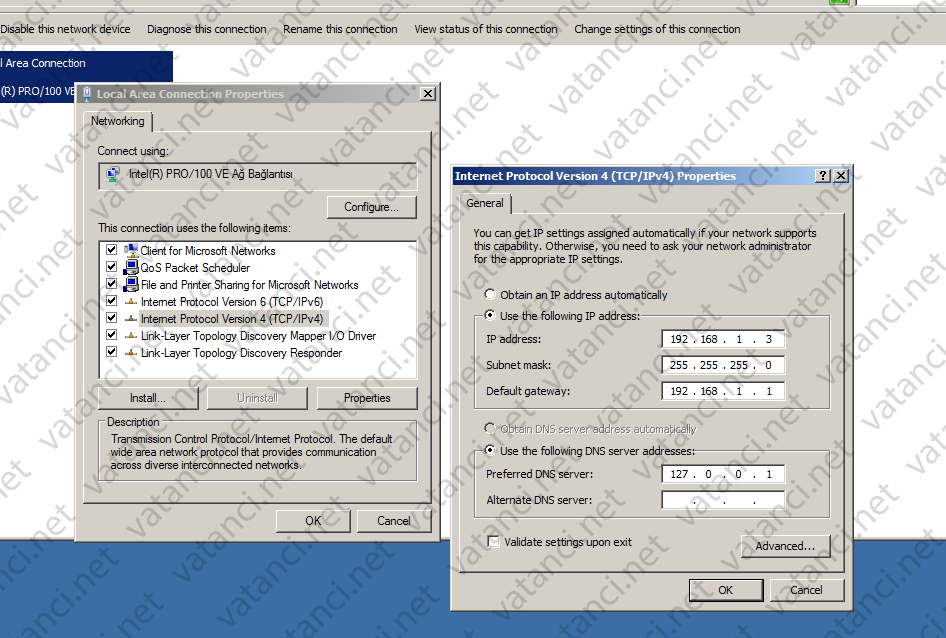The image size is (946, 638).
Task: Click the Internet Protocol Version 6 icon
Action: (129, 301)
